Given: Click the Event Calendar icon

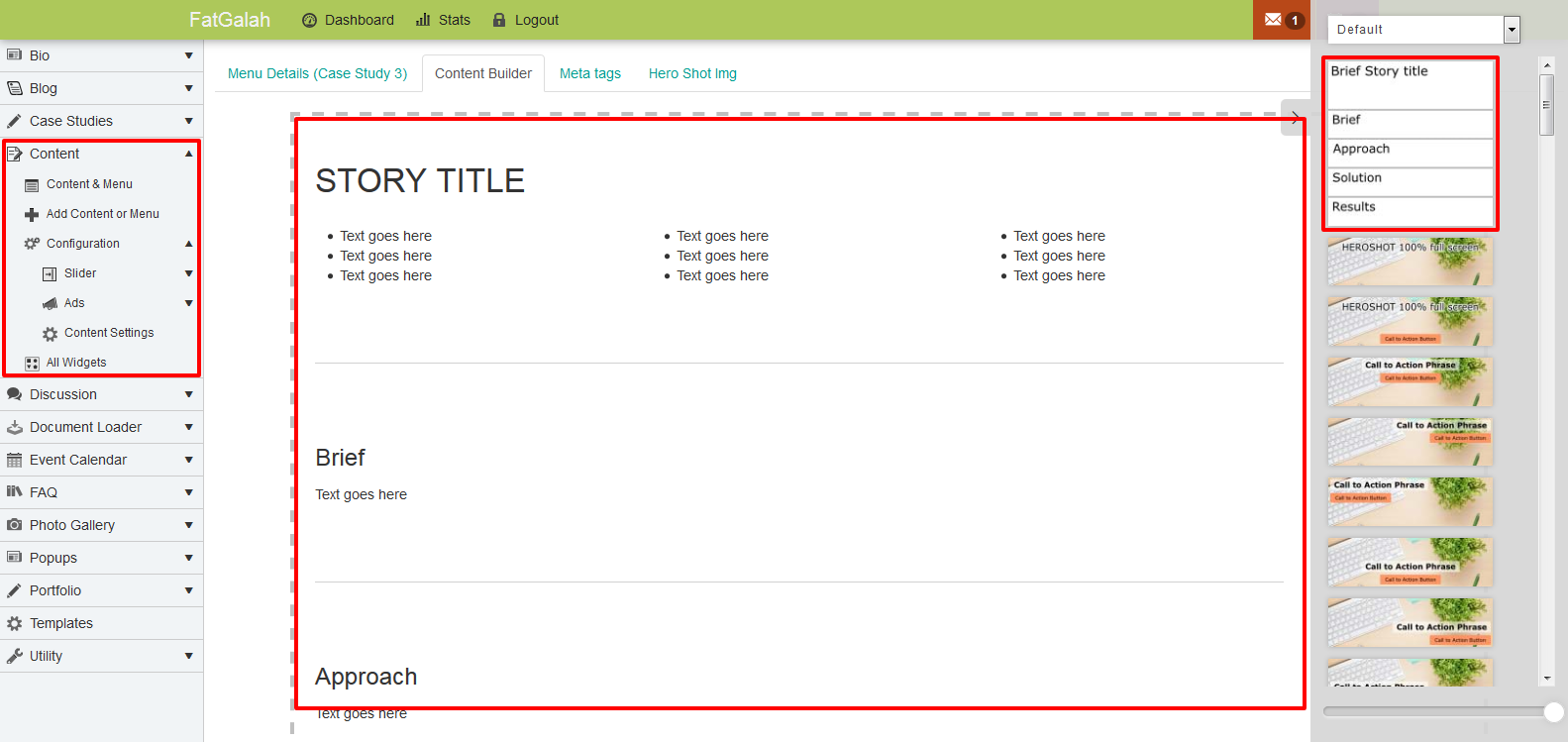Looking at the screenshot, I should [x=14, y=460].
